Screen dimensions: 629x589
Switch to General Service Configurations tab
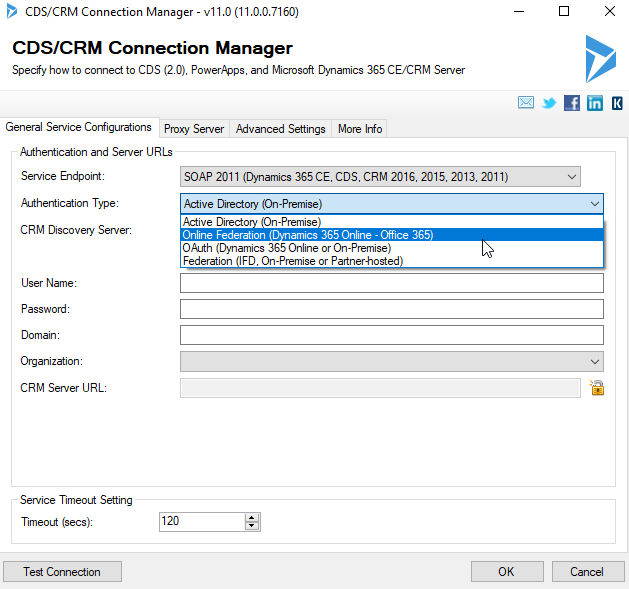click(x=79, y=127)
